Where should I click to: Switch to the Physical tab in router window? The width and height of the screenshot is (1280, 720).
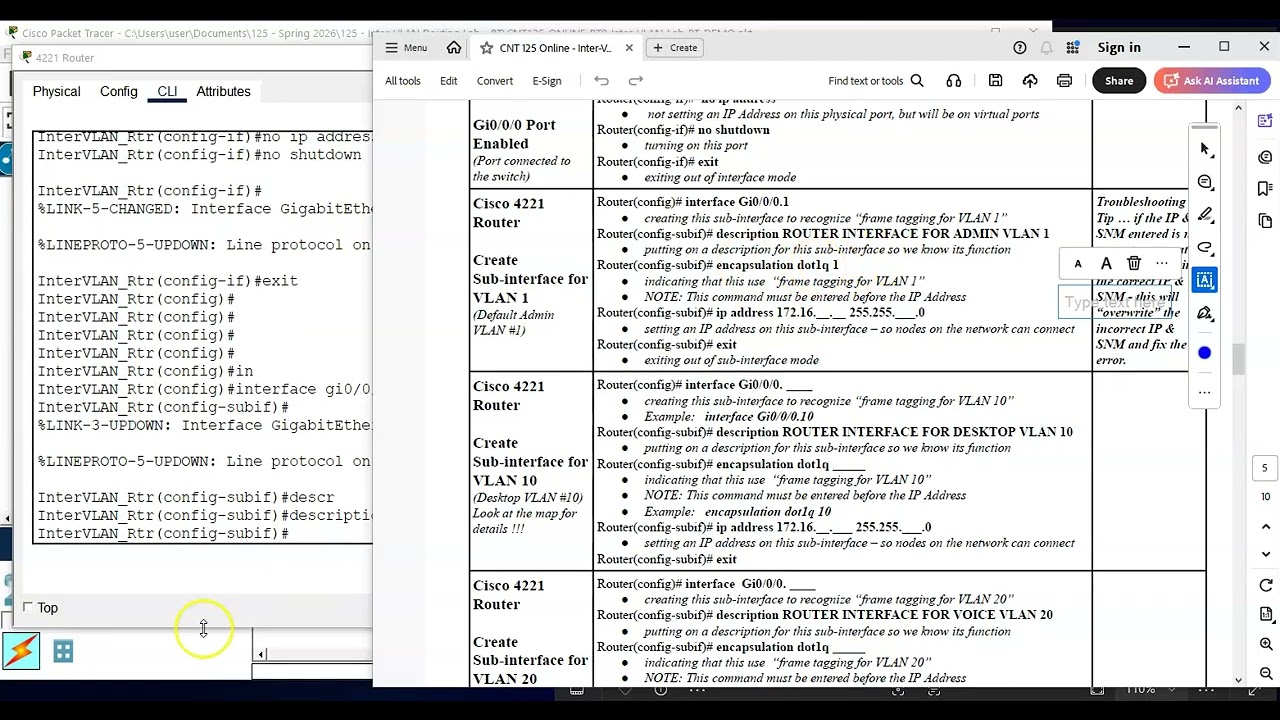[x=56, y=91]
